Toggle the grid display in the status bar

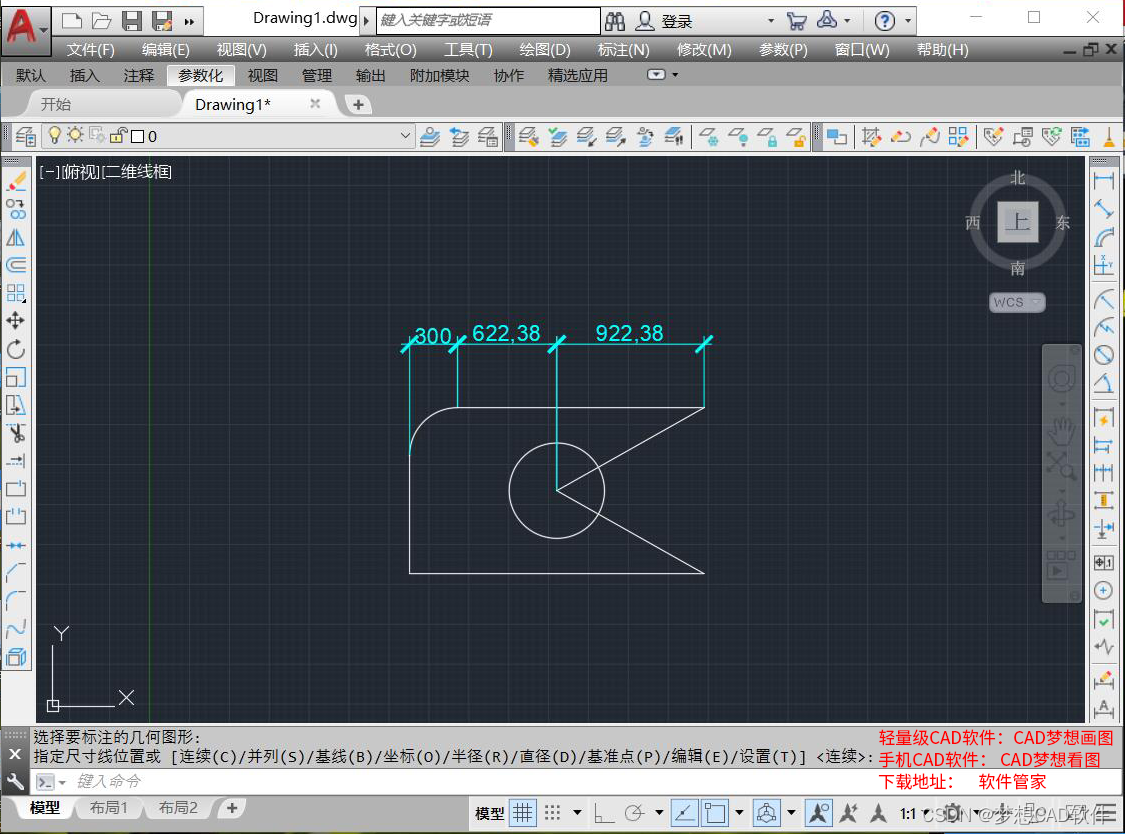522,813
